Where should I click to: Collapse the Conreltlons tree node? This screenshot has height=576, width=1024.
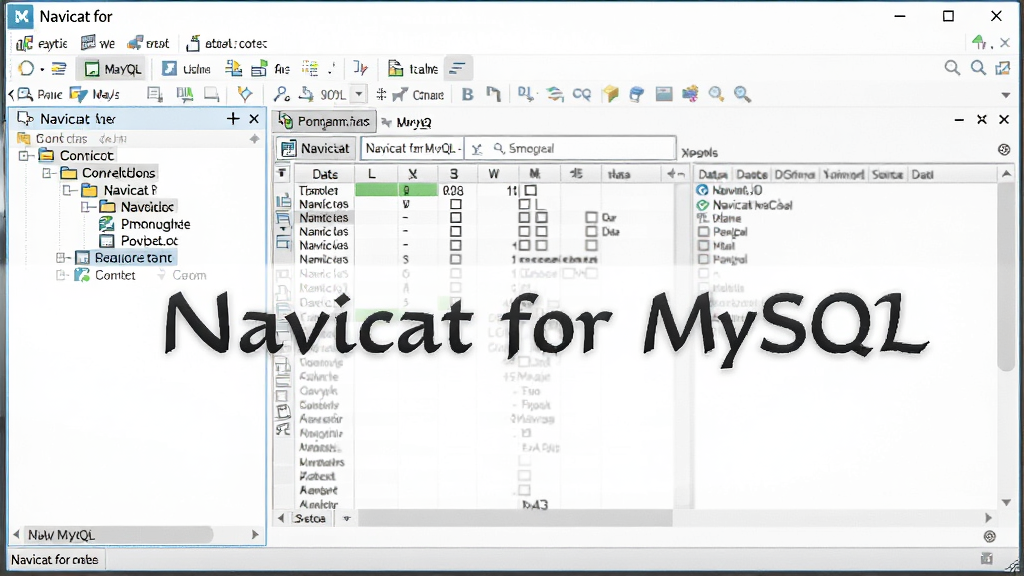tap(46, 173)
